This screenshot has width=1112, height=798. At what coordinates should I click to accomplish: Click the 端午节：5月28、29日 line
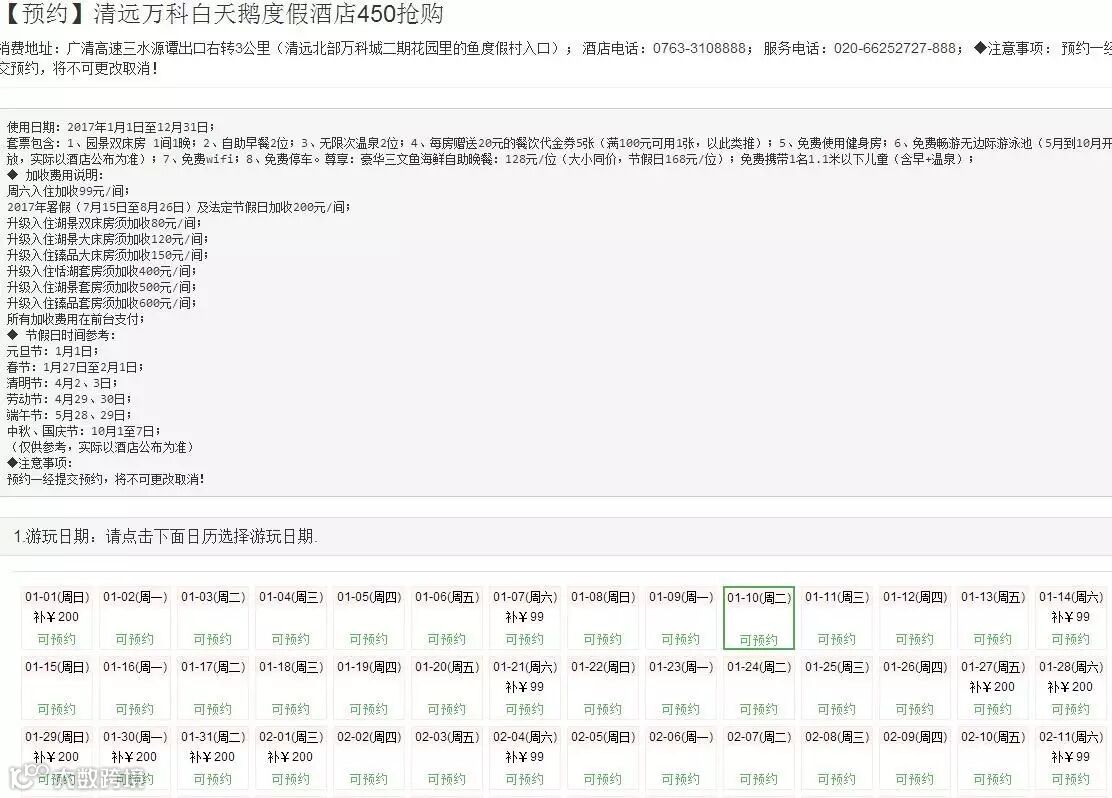[x=69, y=415]
